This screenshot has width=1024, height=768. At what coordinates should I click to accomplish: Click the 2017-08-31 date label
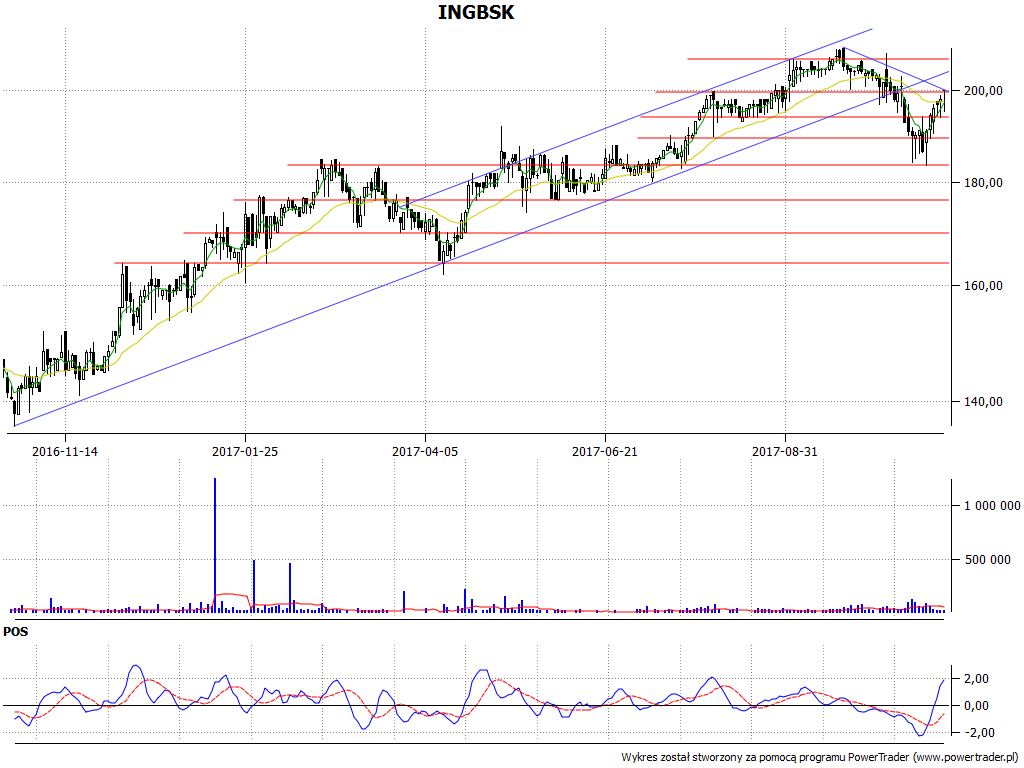785,451
